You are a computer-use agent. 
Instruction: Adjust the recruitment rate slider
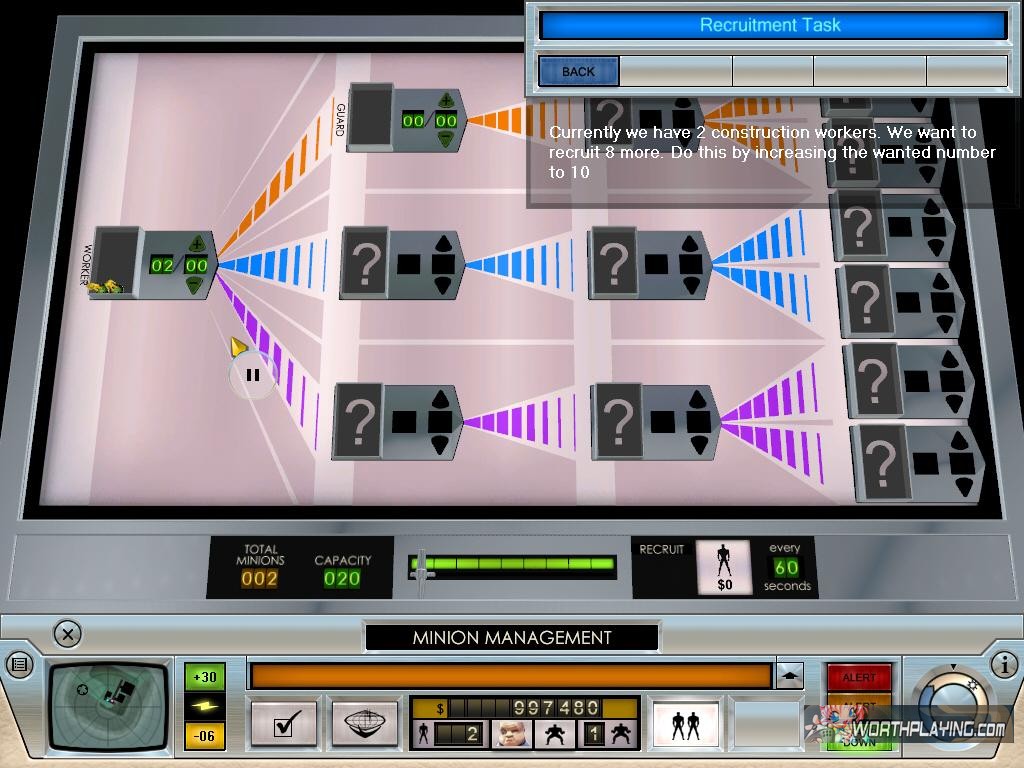(423, 566)
